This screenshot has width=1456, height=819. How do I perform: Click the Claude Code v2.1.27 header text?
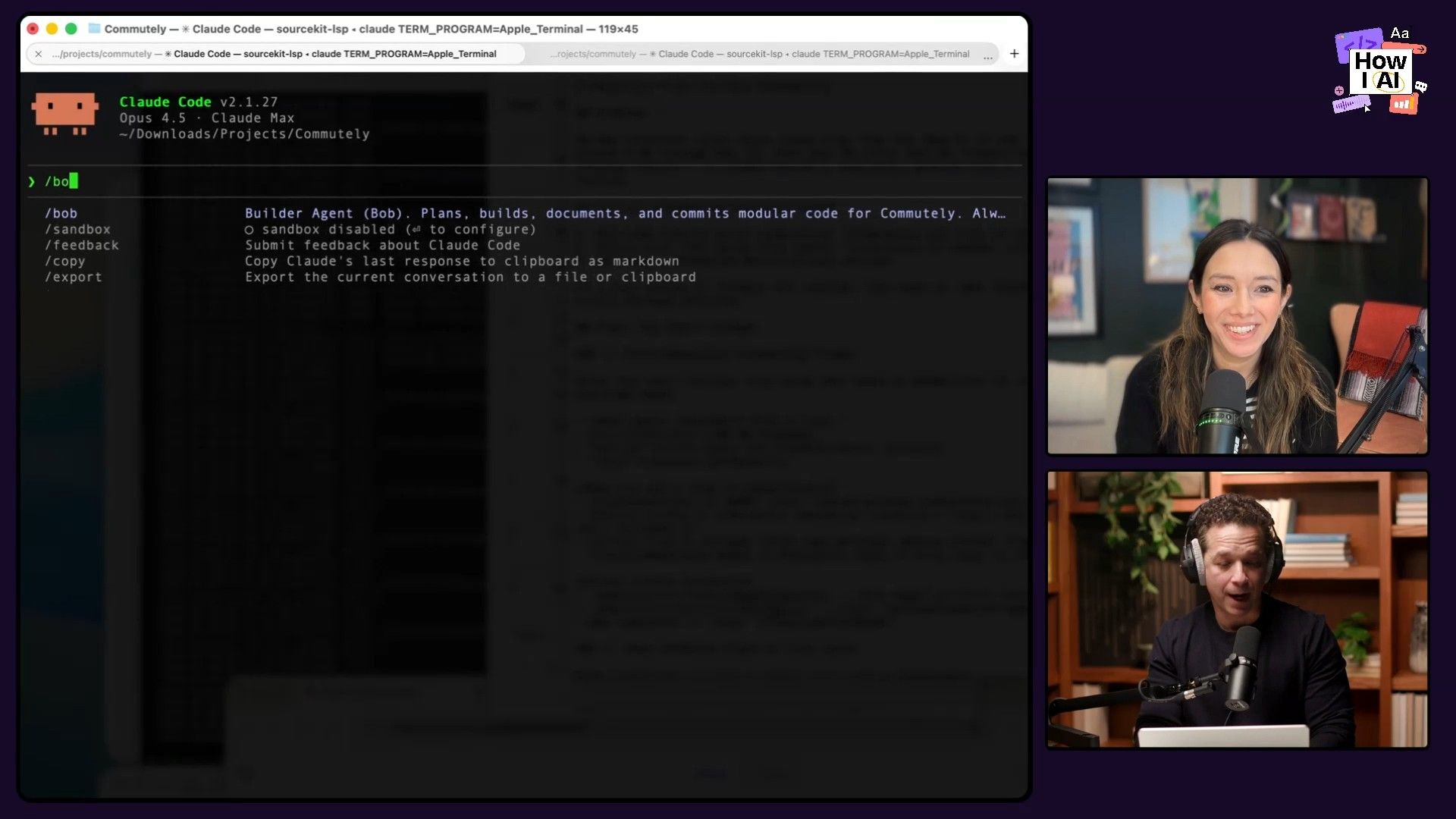(199, 102)
